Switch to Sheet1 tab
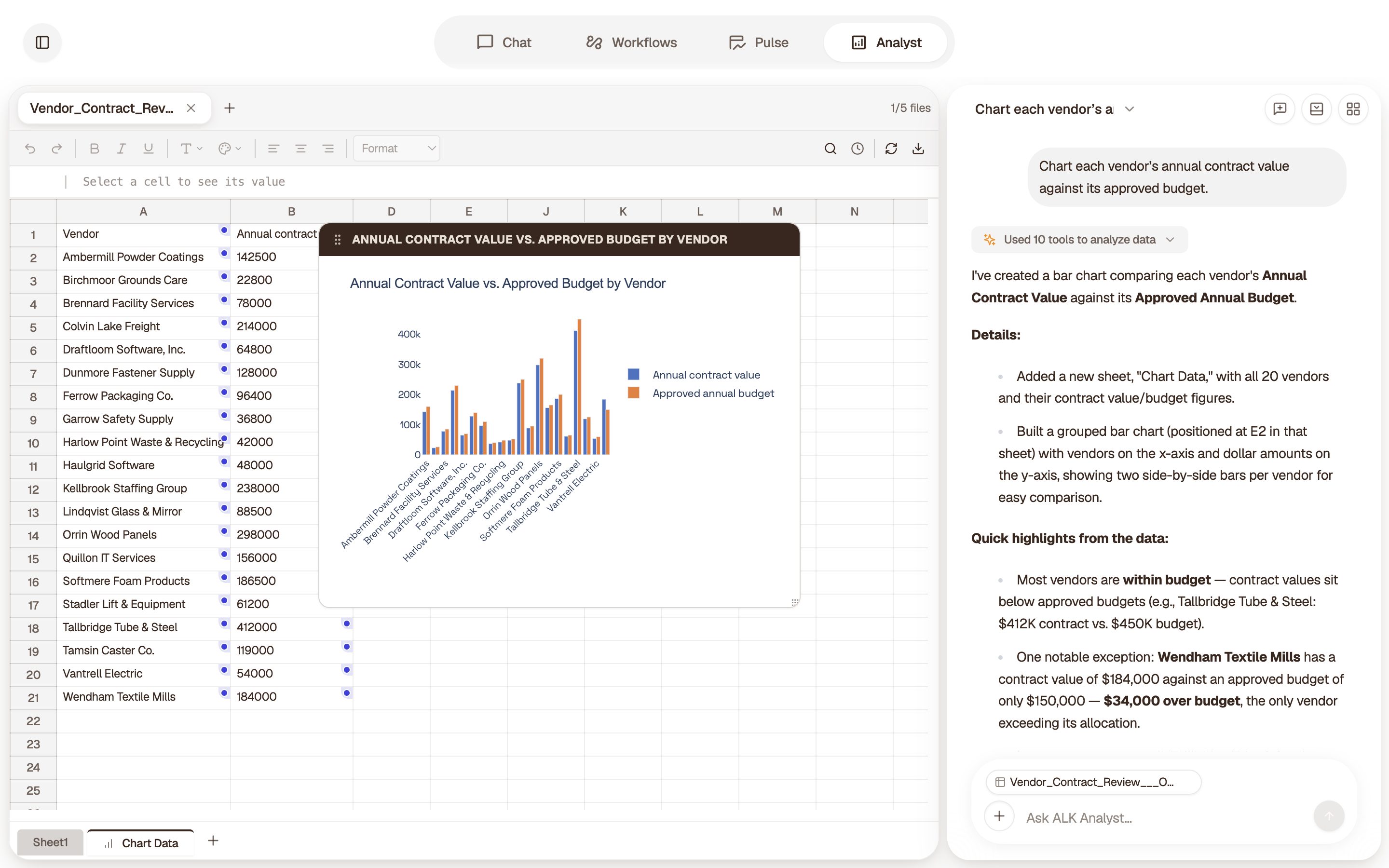 tap(50, 842)
